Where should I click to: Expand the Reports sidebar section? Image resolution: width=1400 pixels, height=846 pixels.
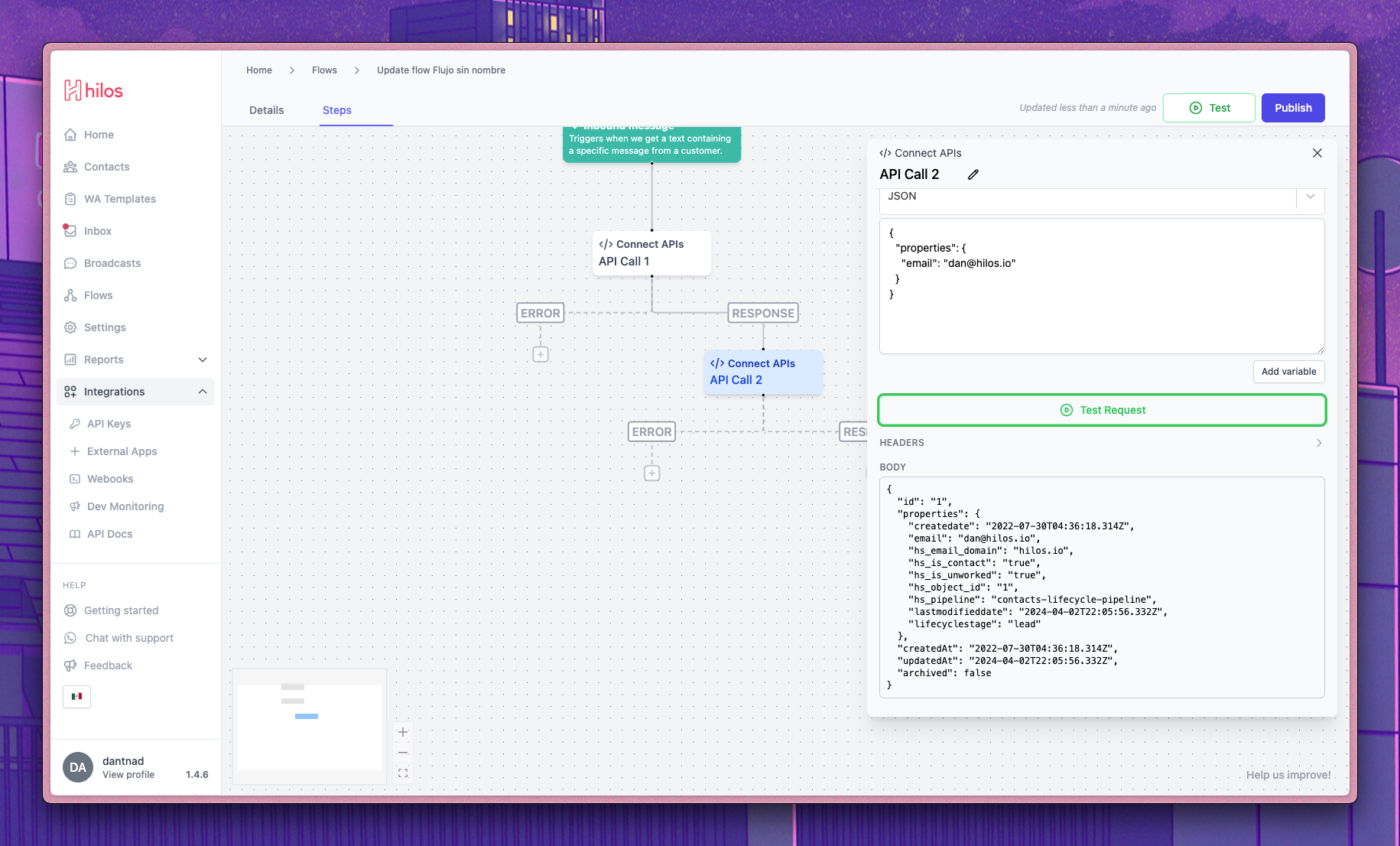[203, 360]
